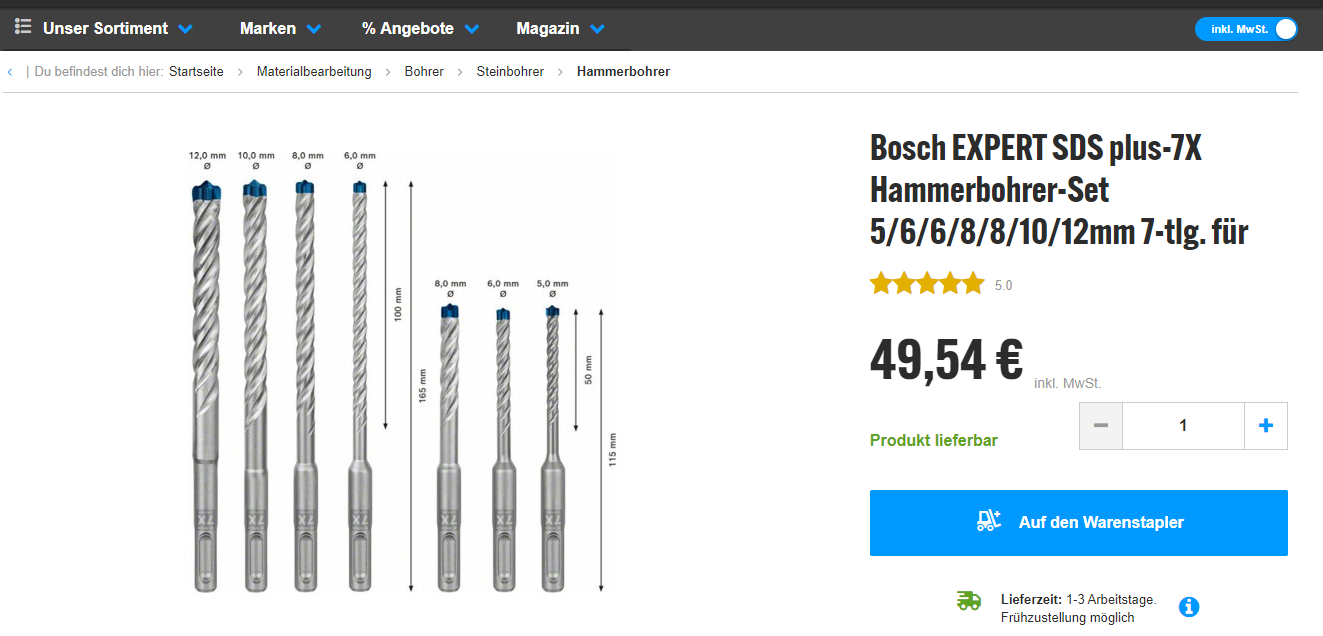This screenshot has width=1323, height=636.
Task: Open the Materialbearbeitung breadcrumb link
Action: [314, 72]
